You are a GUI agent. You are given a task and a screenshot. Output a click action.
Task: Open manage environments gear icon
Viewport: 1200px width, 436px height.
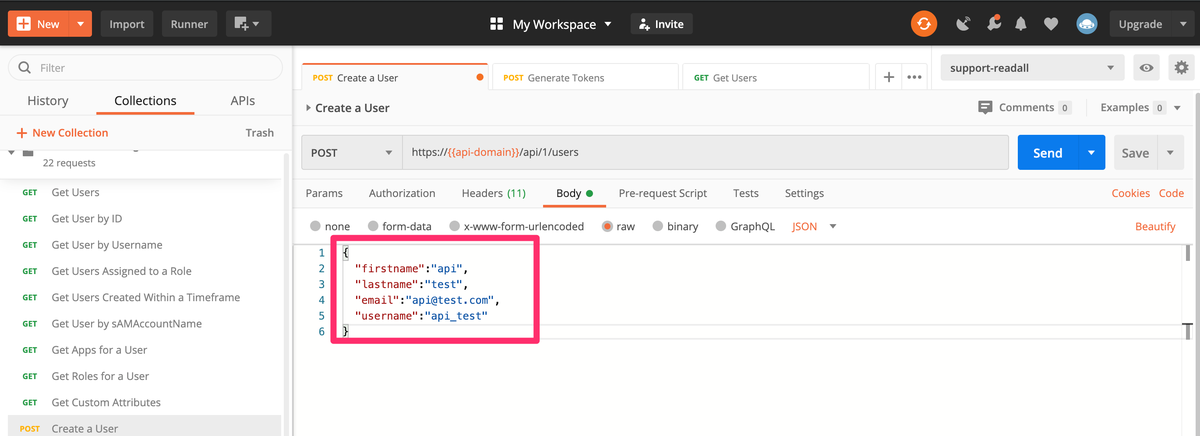click(1181, 68)
